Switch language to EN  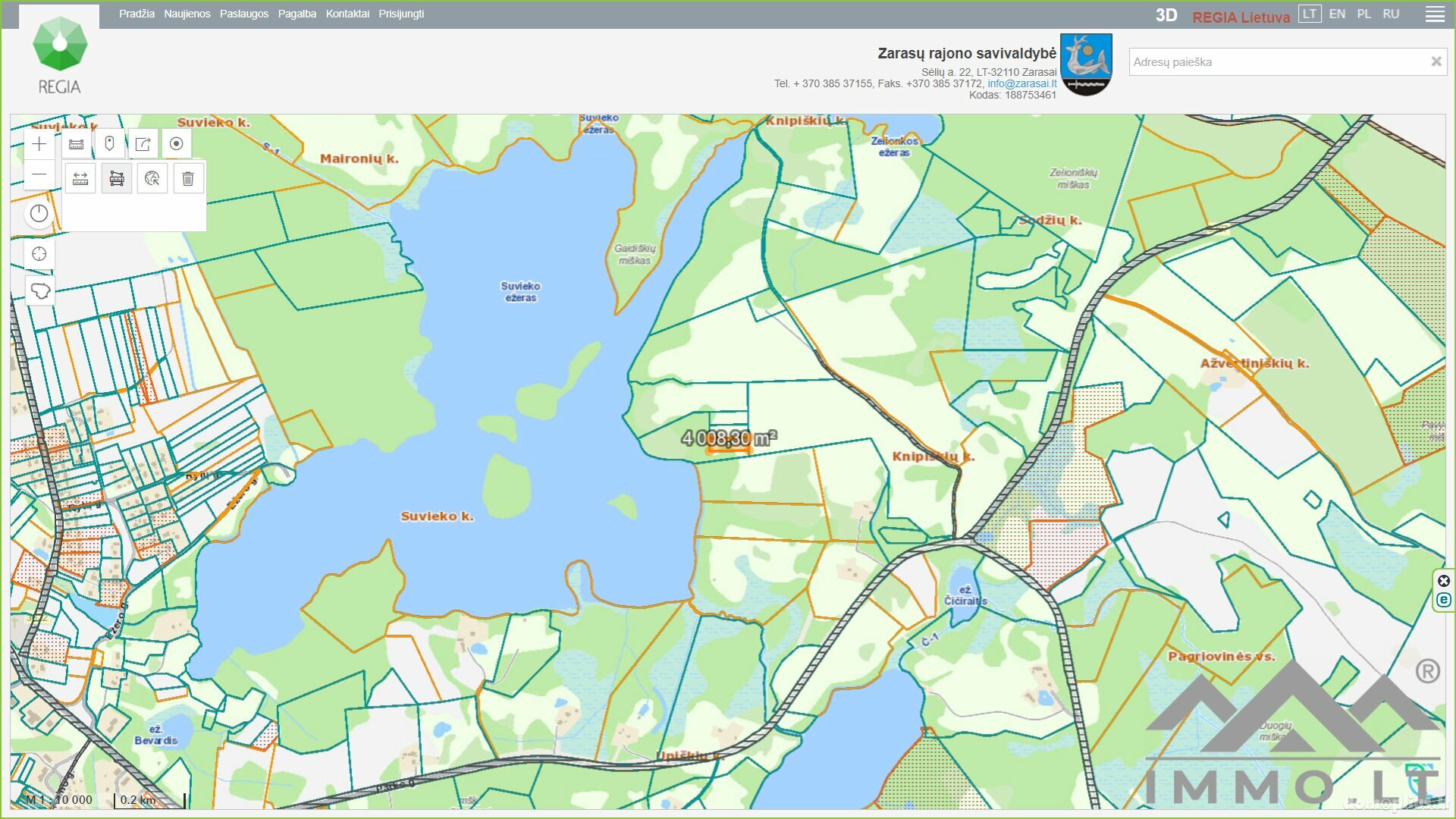(x=1337, y=14)
